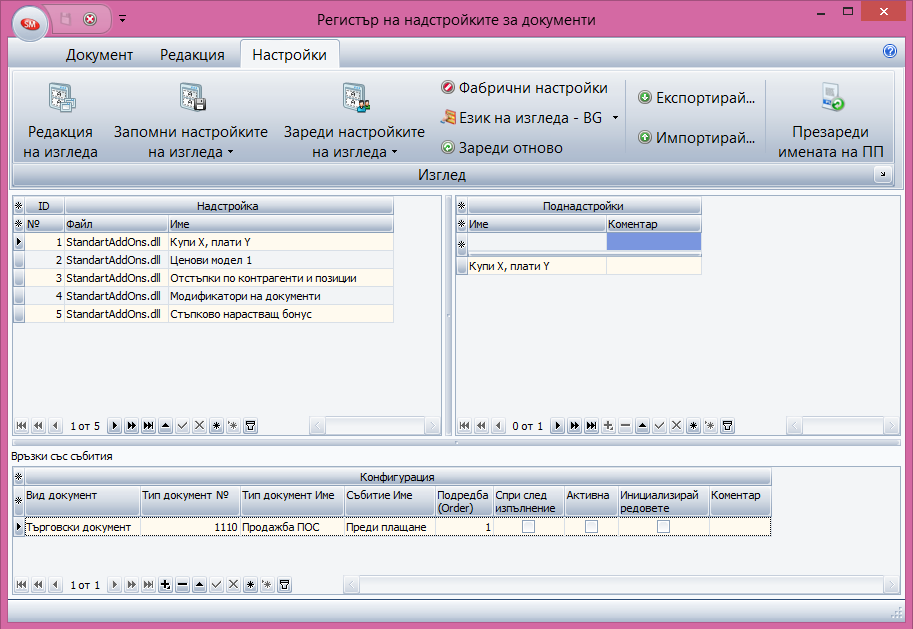Click Фабрични настройки
The height and width of the screenshot is (629, 913).
point(525,88)
